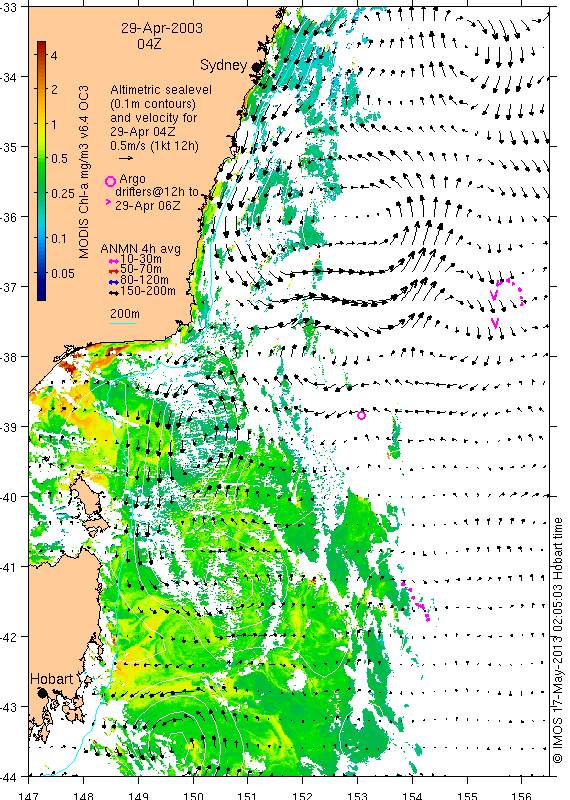Click the "drifters@12h to" text
This screenshot has height=800, width=570.
coord(157,192)
